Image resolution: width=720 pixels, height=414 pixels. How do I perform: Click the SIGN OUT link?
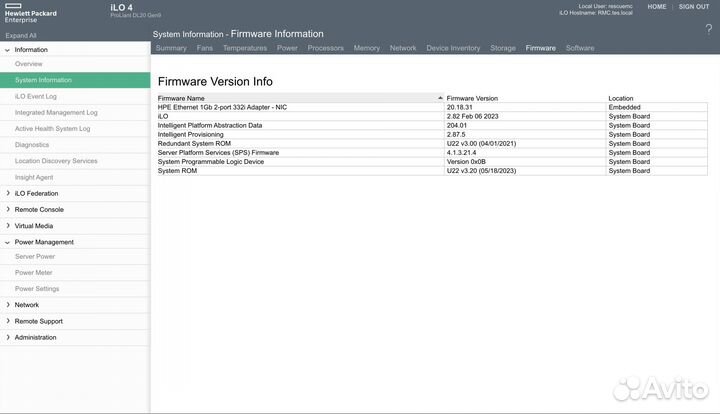click(x=694, y=7)
